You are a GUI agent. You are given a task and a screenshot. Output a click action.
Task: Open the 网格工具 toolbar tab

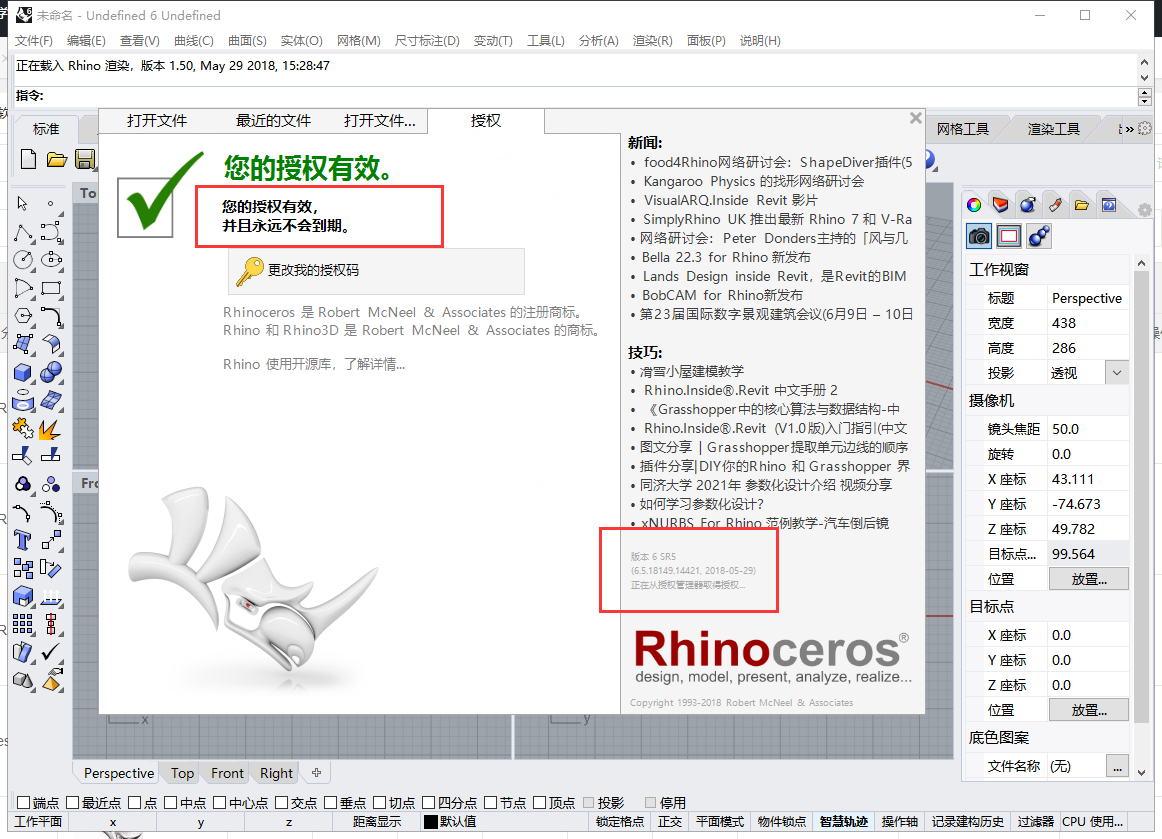[x=963, y=129]
